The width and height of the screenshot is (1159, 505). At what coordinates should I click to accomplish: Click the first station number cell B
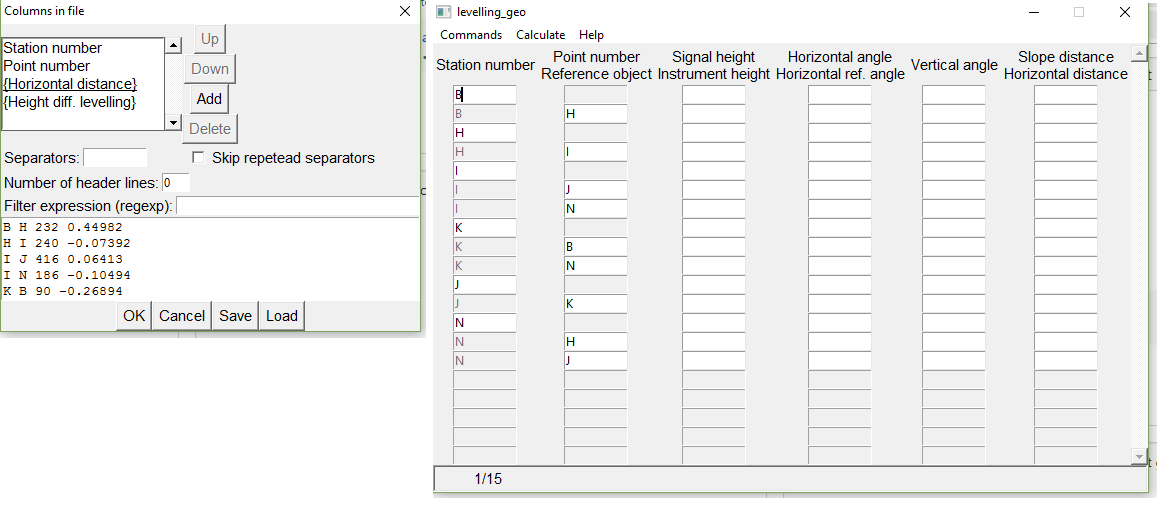485,95
